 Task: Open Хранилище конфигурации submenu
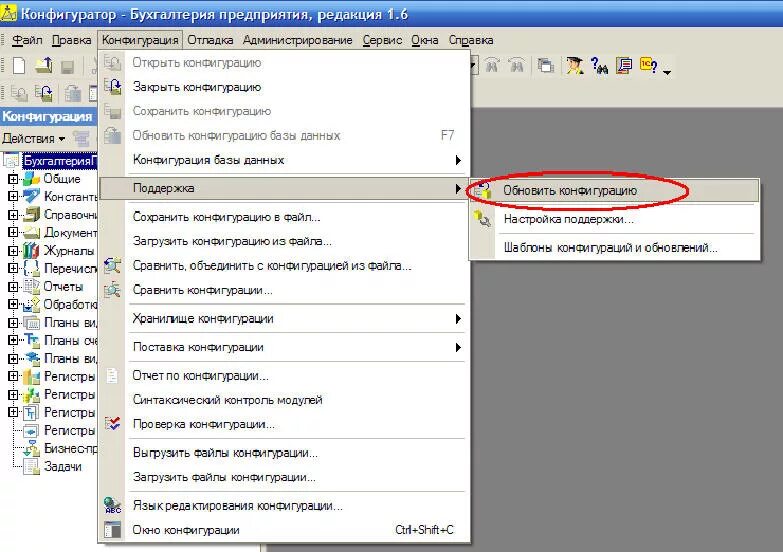[284, 318]
